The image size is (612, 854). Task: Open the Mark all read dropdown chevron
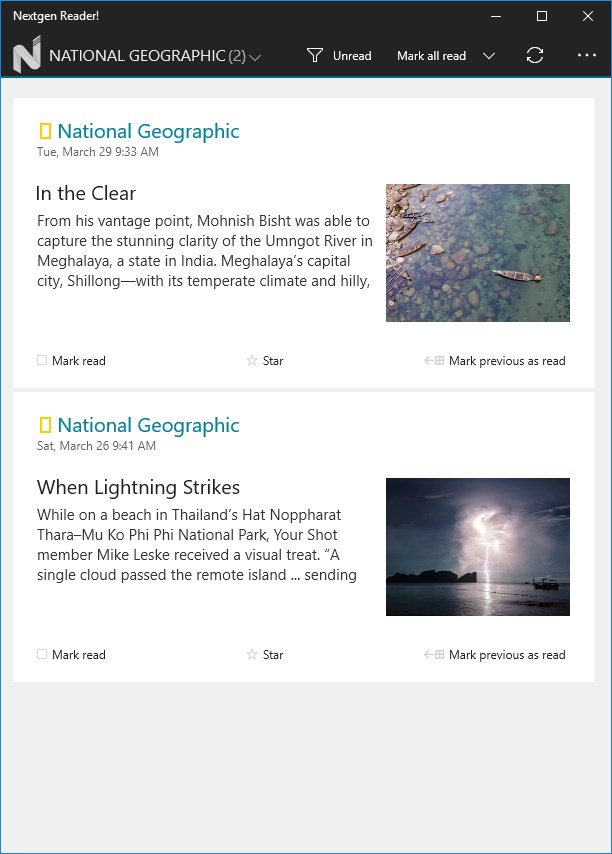coord(489,56)
